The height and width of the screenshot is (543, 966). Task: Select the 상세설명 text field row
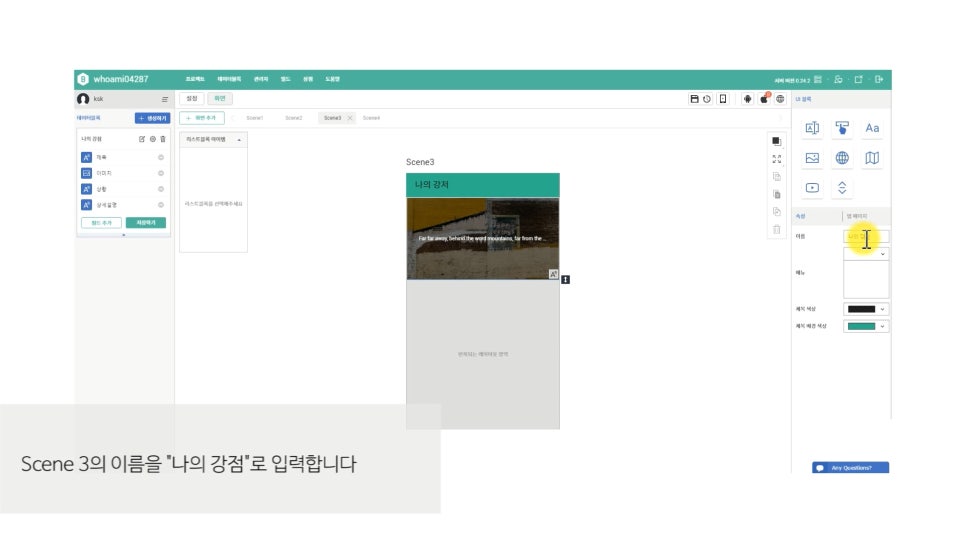coord(123,205)
